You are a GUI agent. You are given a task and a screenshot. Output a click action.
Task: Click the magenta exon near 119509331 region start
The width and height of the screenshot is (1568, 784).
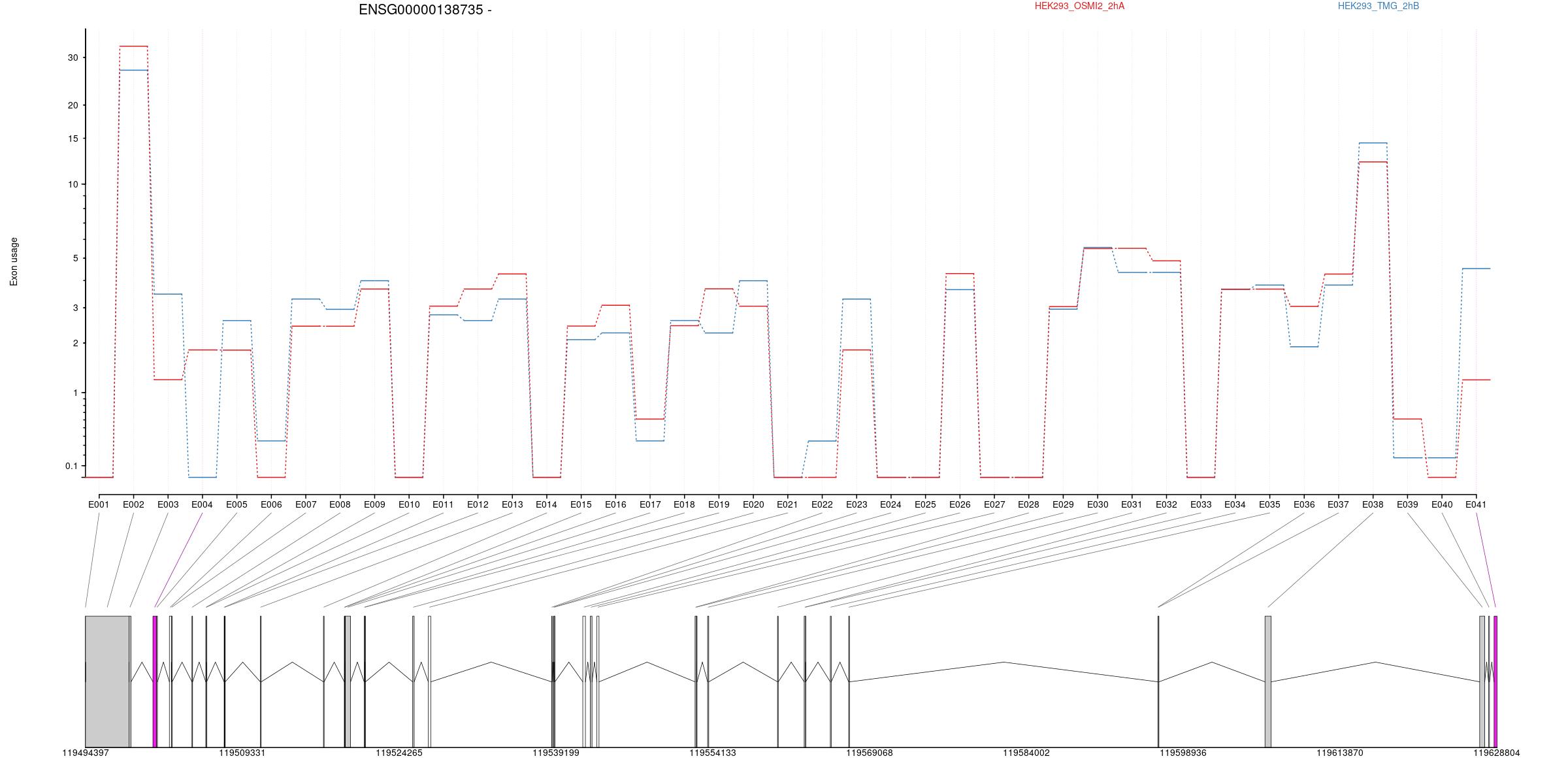pos(155,681)
